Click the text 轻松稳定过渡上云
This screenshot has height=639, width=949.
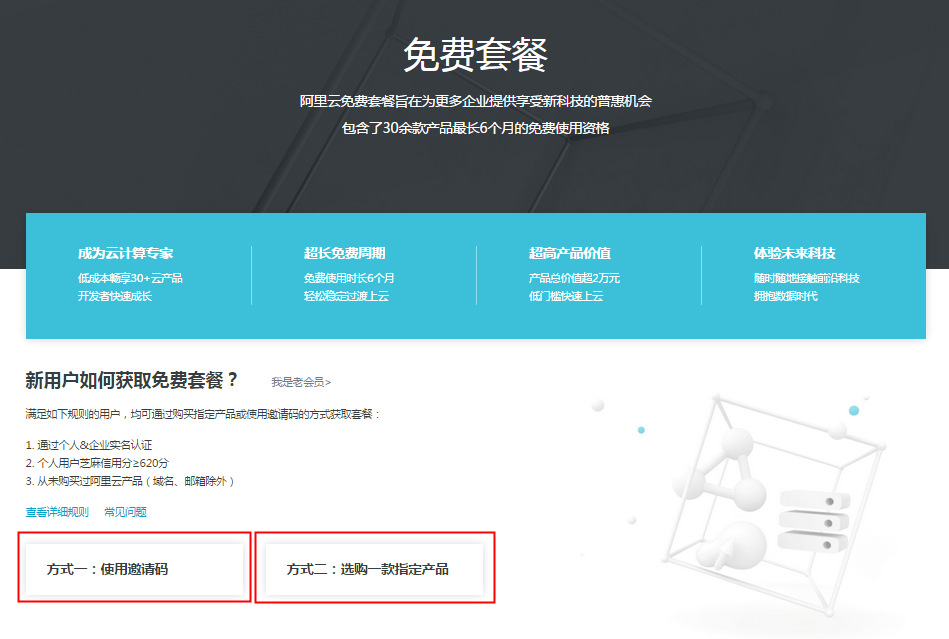coord(346,296)
